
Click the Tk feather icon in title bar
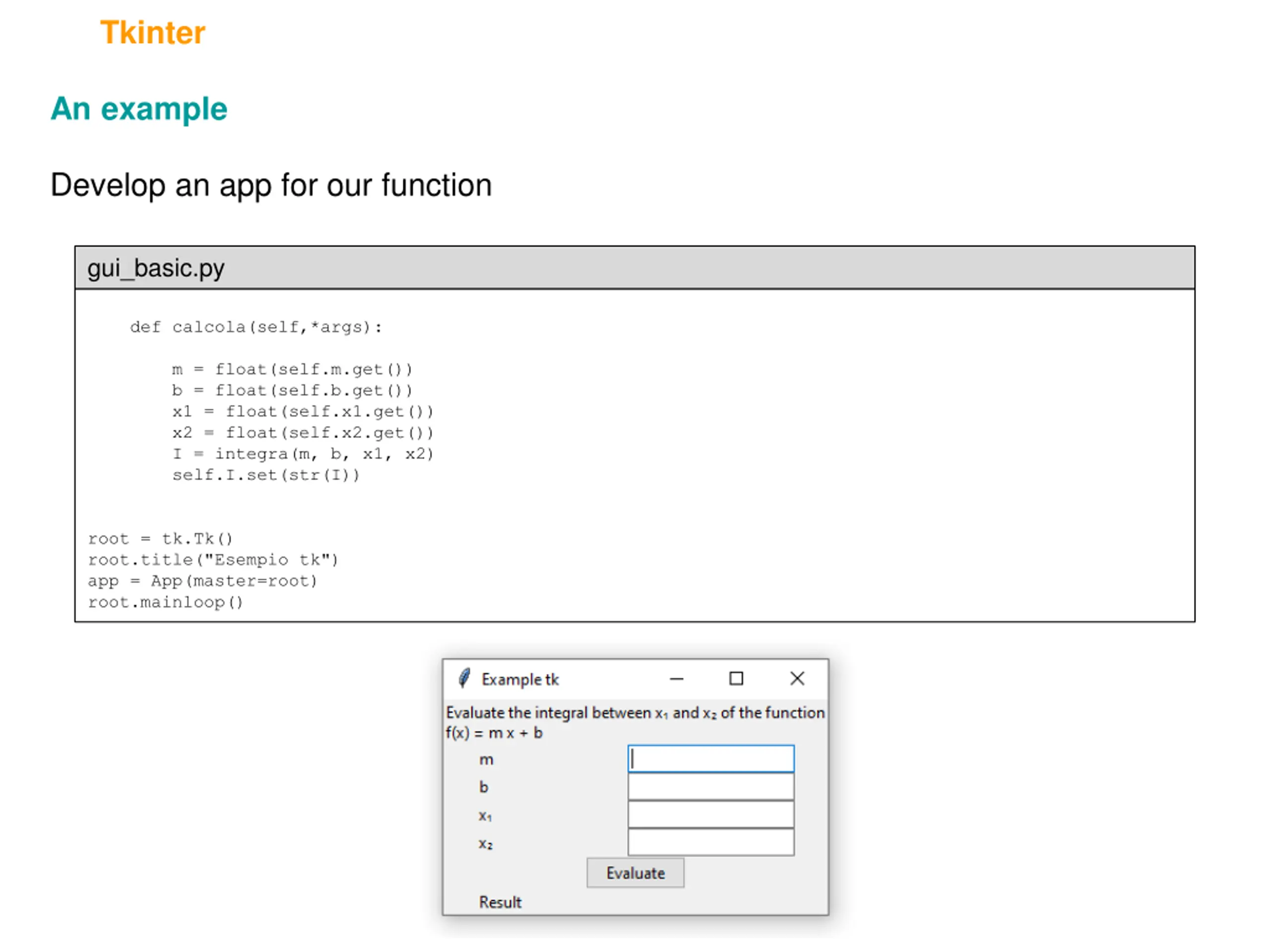tap(464, 678)
